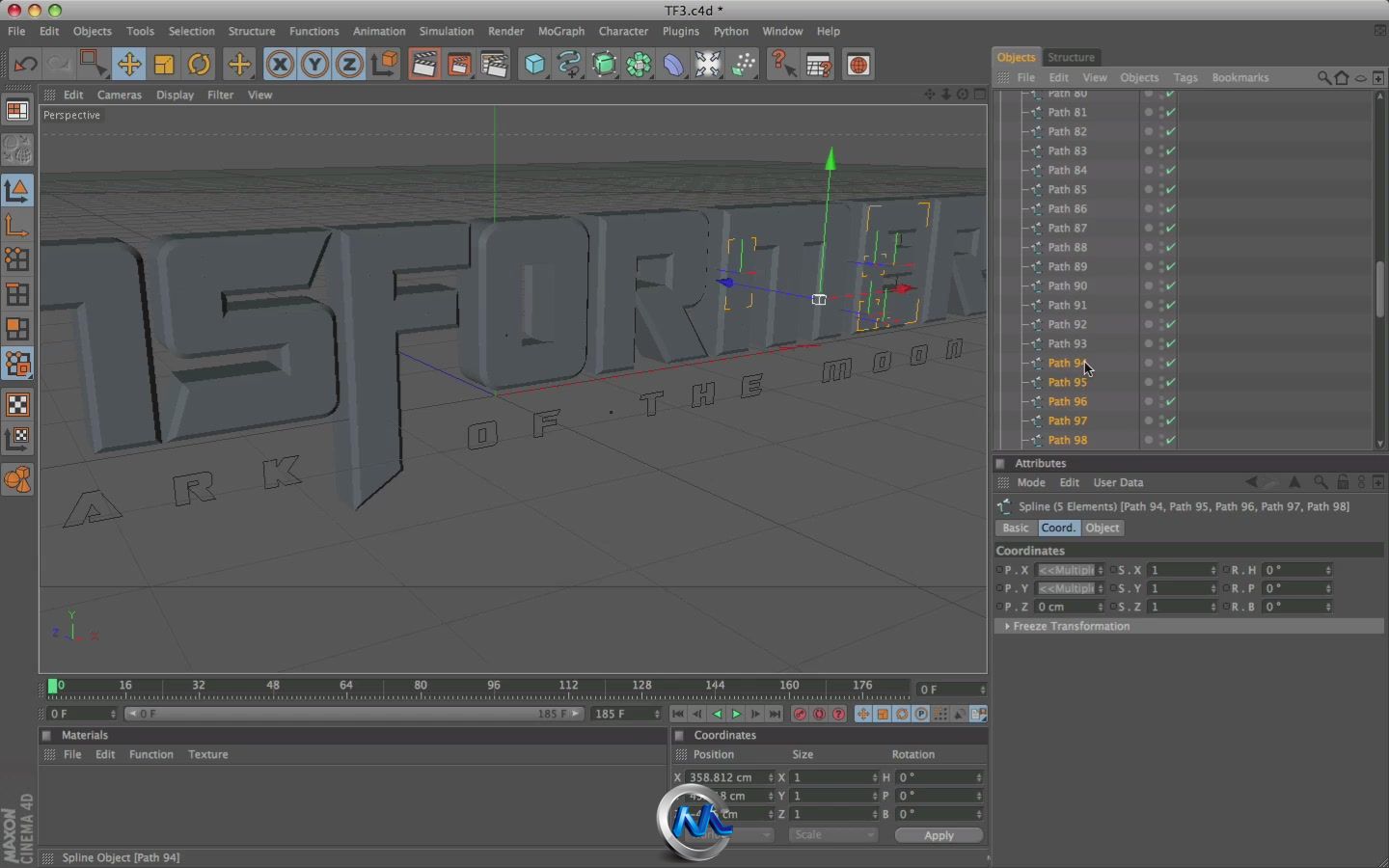Click the Record keyframe button
Viewport: 1389px width, 868px height.
point(800,714)
